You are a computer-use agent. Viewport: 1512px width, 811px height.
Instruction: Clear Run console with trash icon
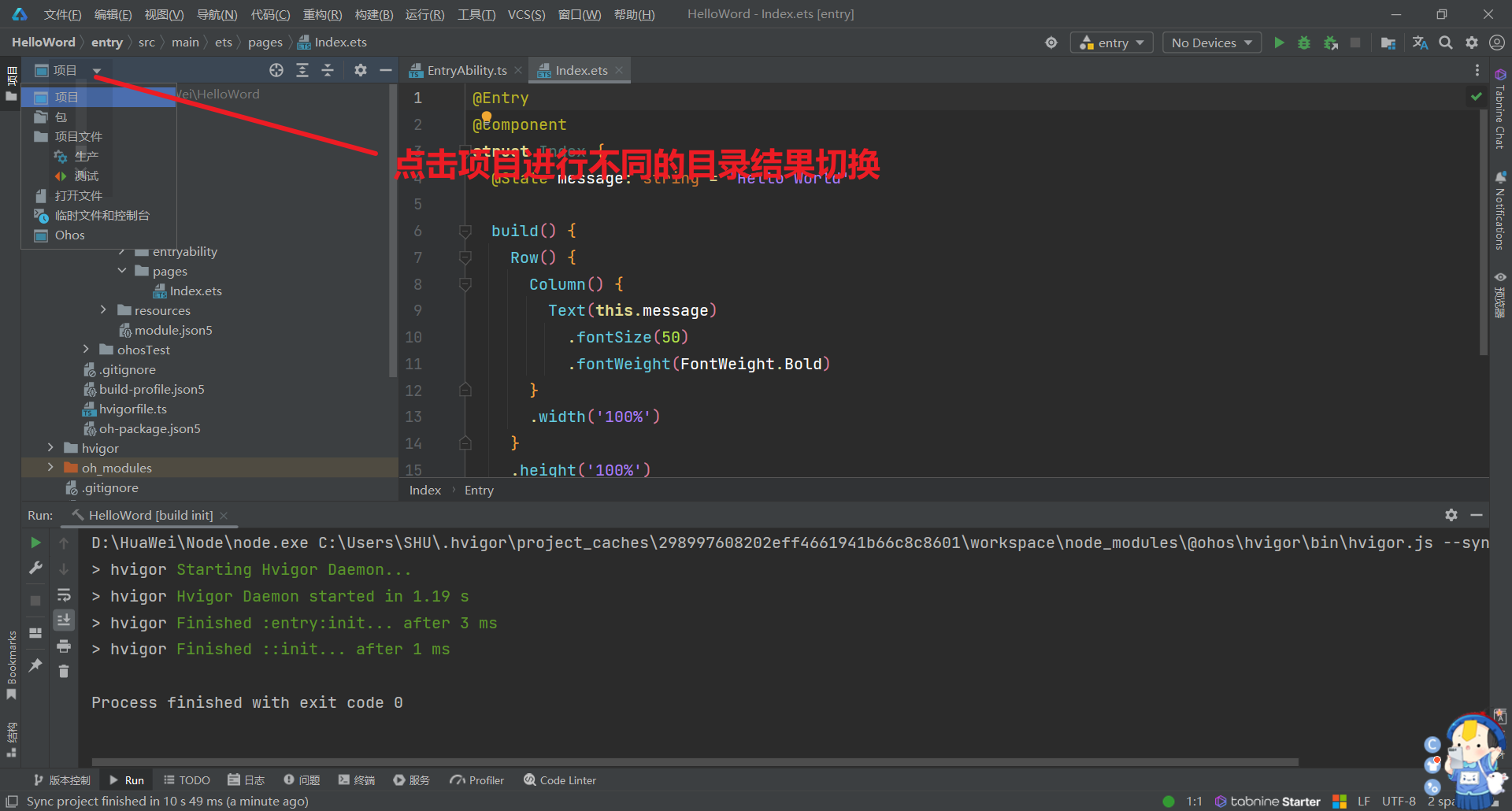[x=64, y=672]
